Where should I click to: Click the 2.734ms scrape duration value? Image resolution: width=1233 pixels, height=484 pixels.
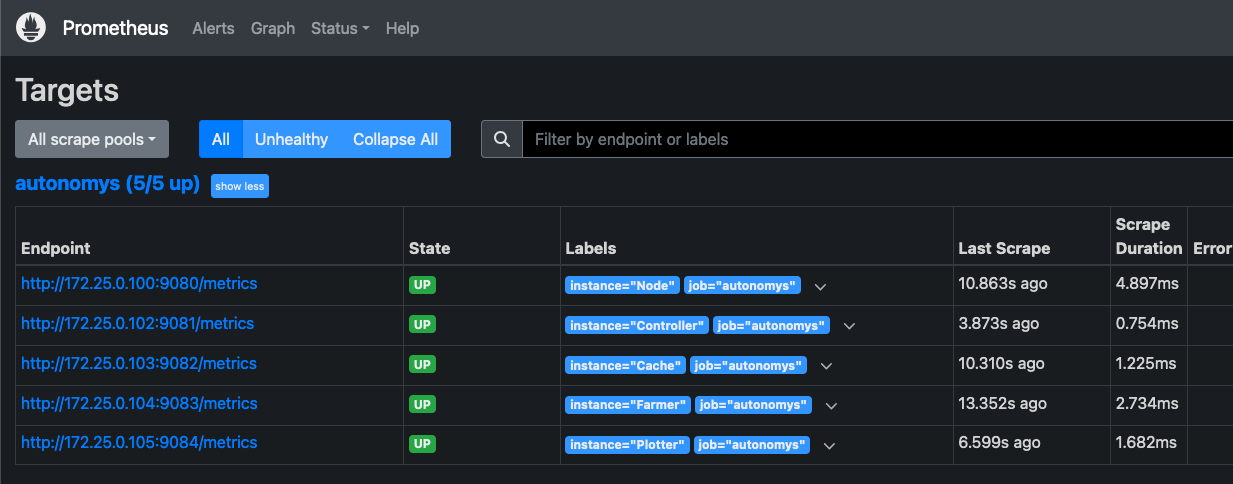coord(1147,404)
